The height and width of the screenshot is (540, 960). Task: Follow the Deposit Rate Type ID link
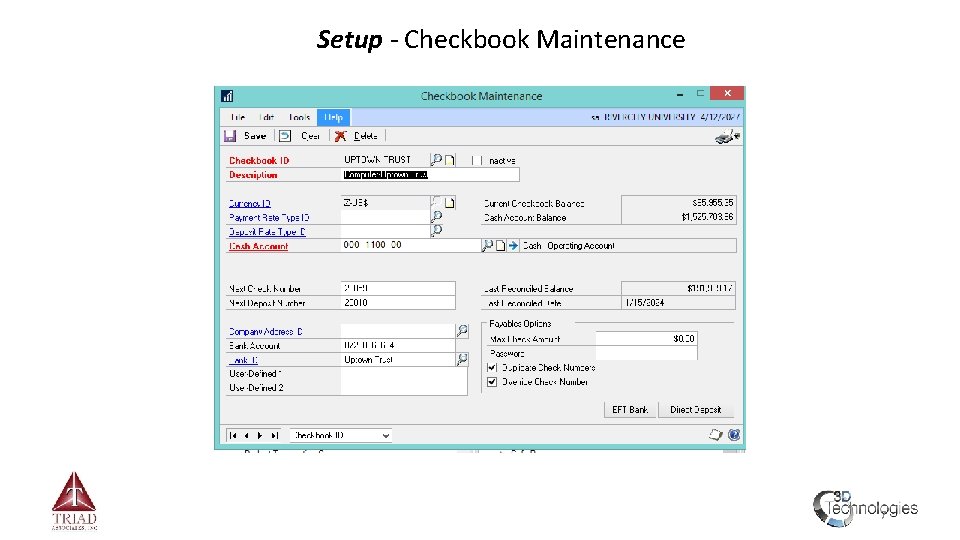(267, 231)
